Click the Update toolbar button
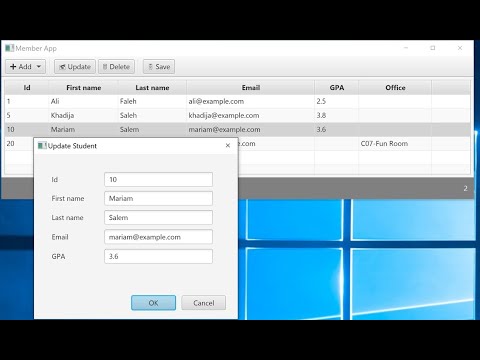This screenshot has height=360, width=480. pos(75,67)
